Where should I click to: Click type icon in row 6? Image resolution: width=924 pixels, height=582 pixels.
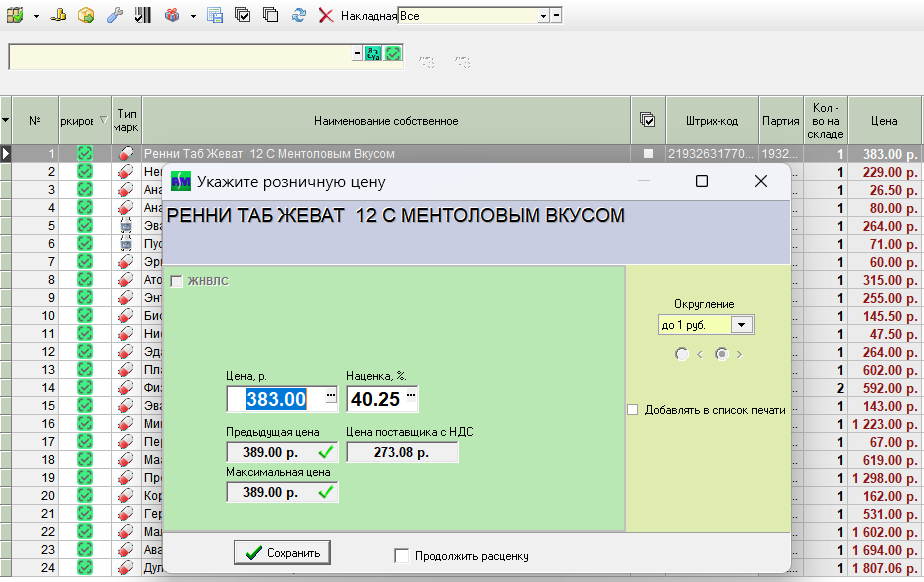point(126,244)
